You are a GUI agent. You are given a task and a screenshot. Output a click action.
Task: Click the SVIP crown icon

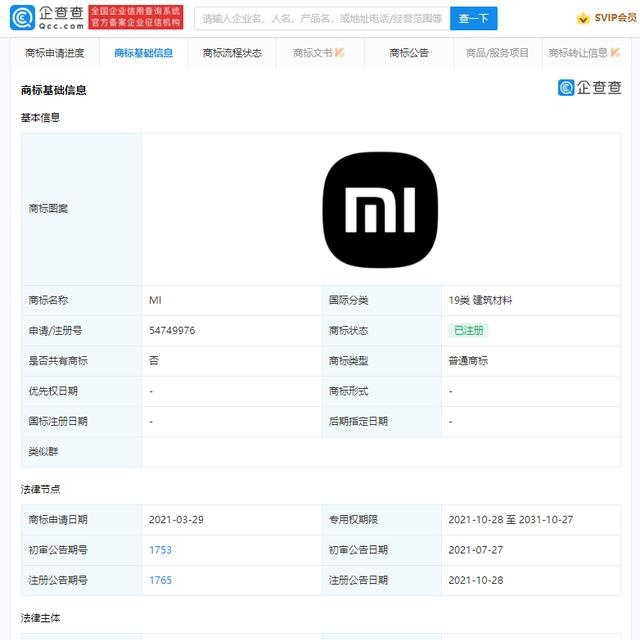point(583,18)
